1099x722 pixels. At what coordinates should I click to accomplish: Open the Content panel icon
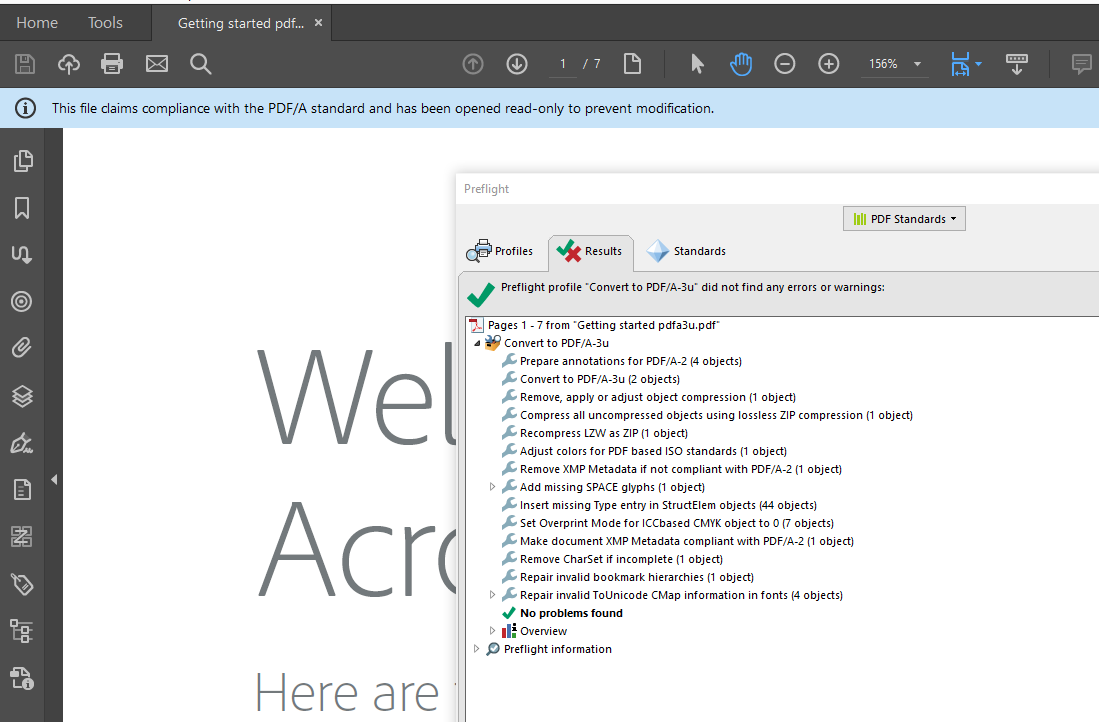tap(22, 490)
